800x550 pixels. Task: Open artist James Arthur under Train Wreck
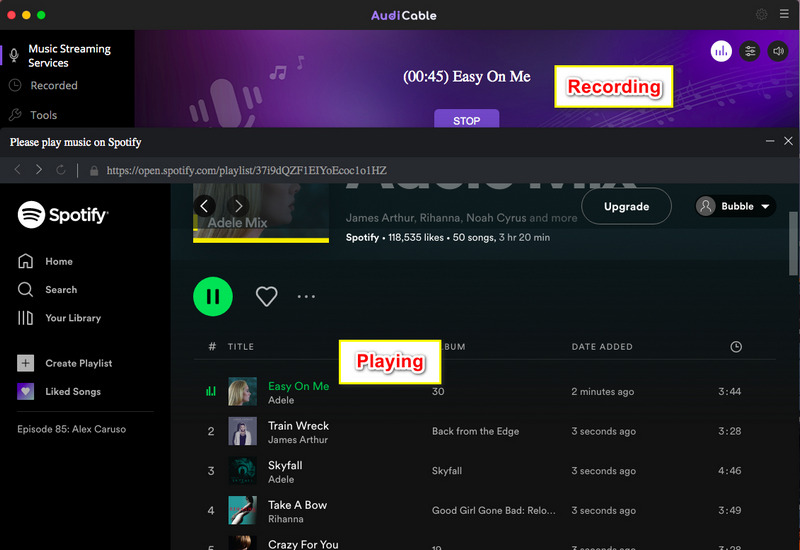[x=298, y=440]
